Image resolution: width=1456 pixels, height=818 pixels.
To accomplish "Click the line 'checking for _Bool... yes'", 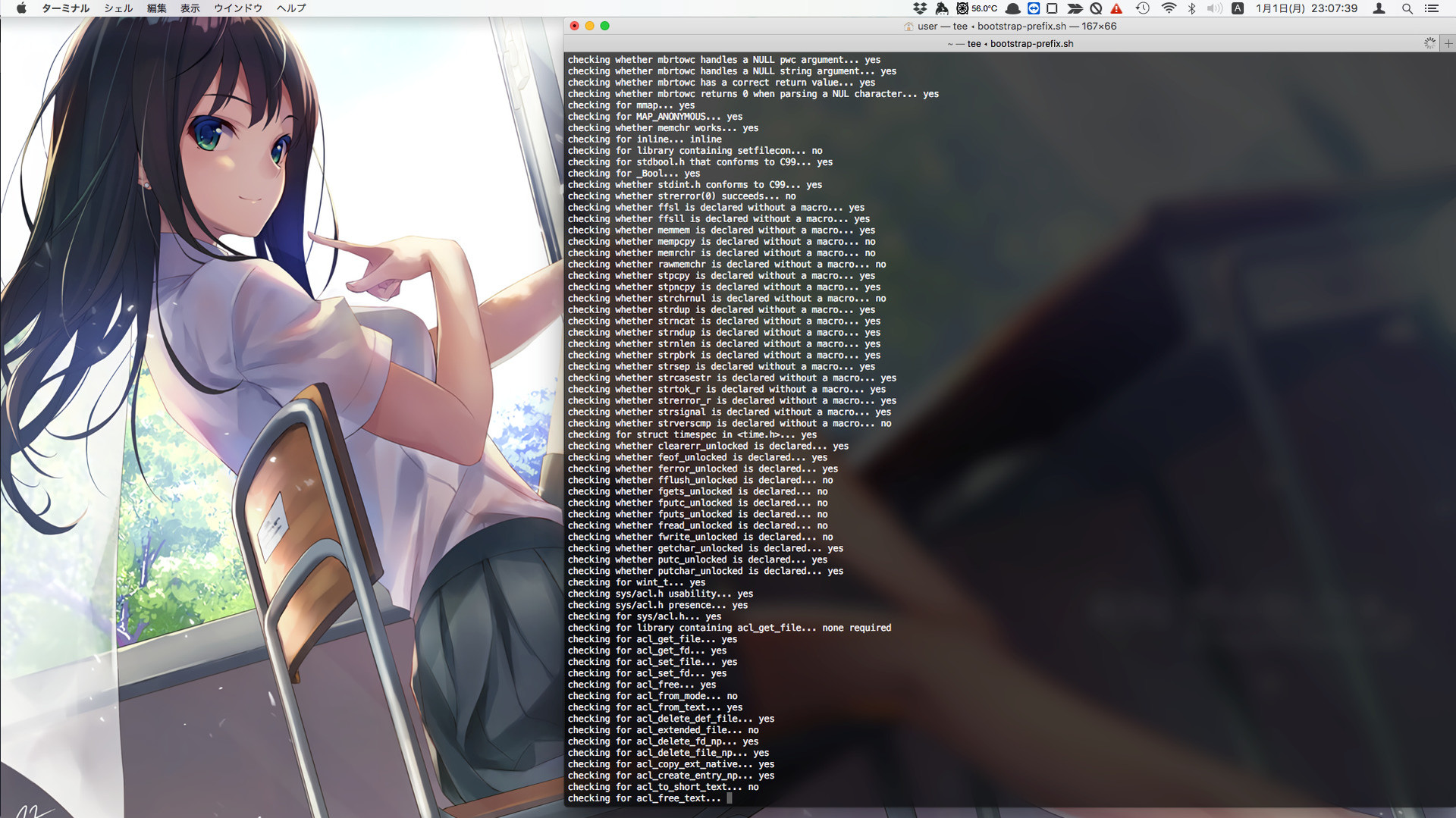I will click(634, 174).
